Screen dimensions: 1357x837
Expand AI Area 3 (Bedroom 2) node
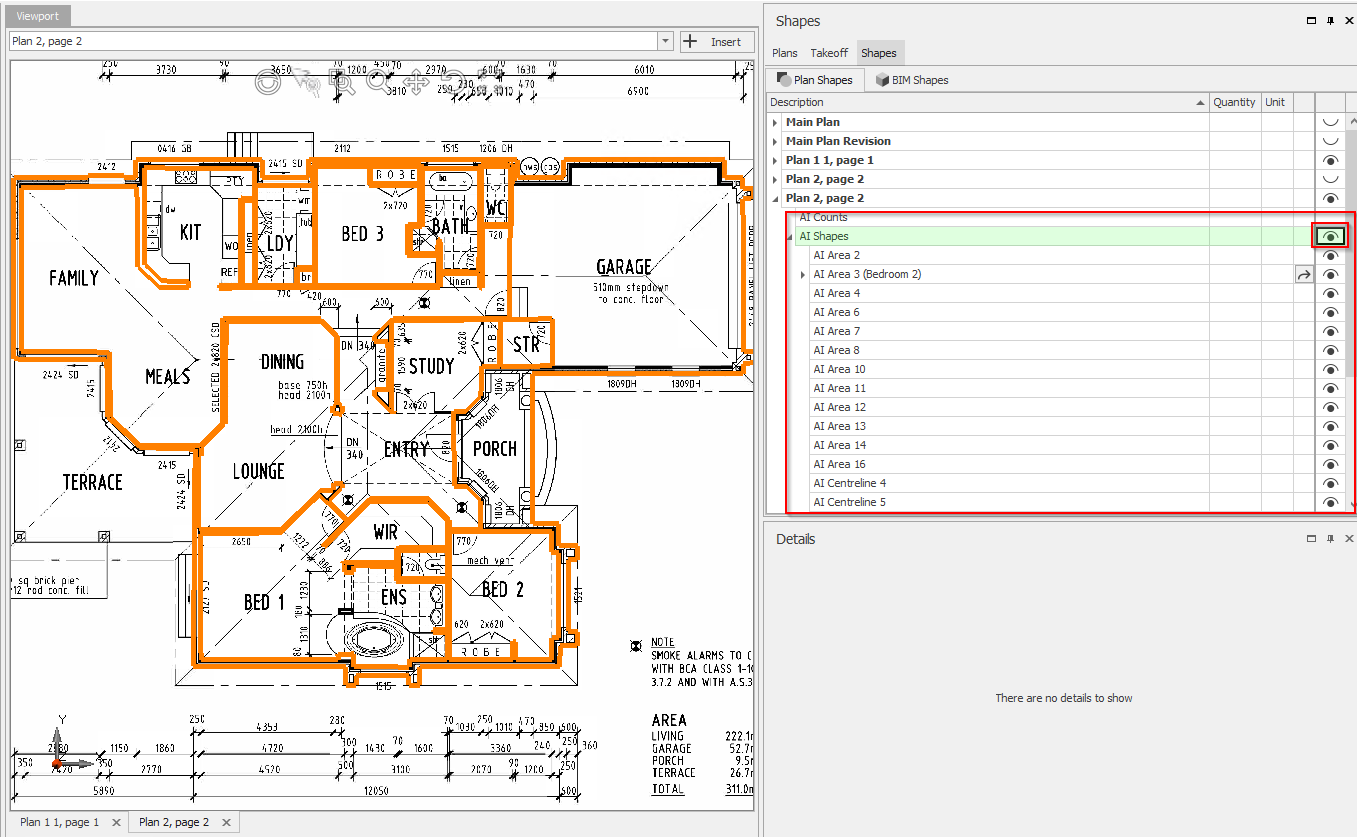(803, 274)
